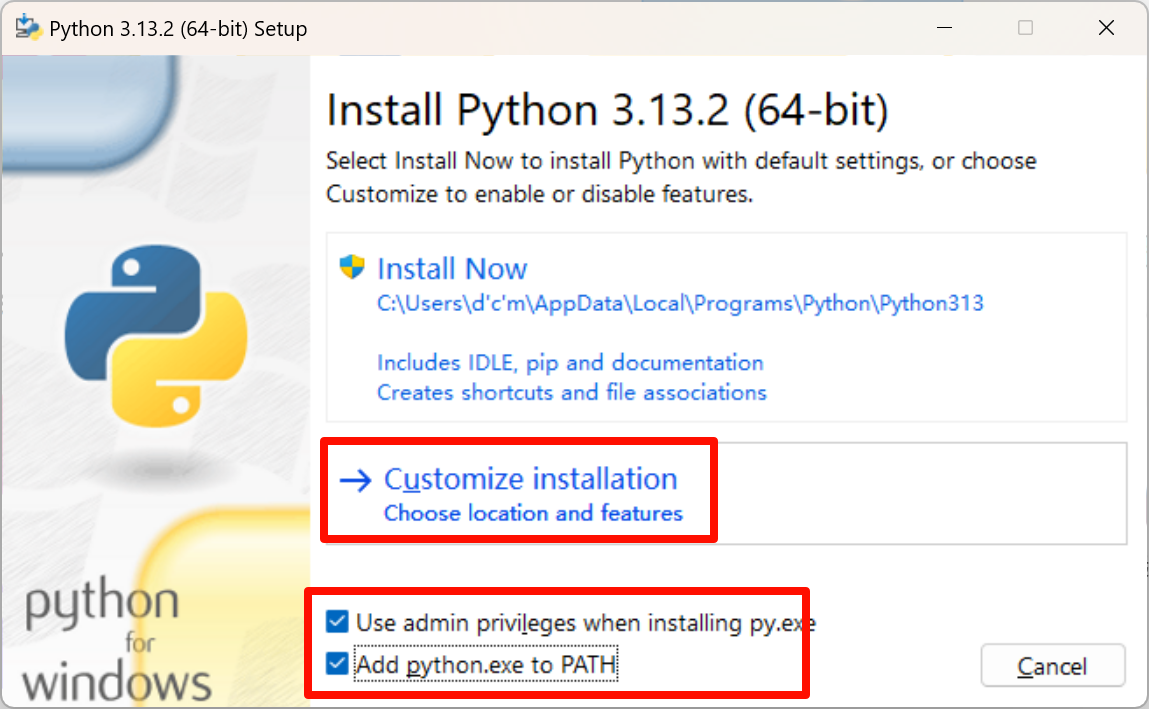
Task: Click the arrow icon beside Customize installation
Action: [x=355, y=481]
